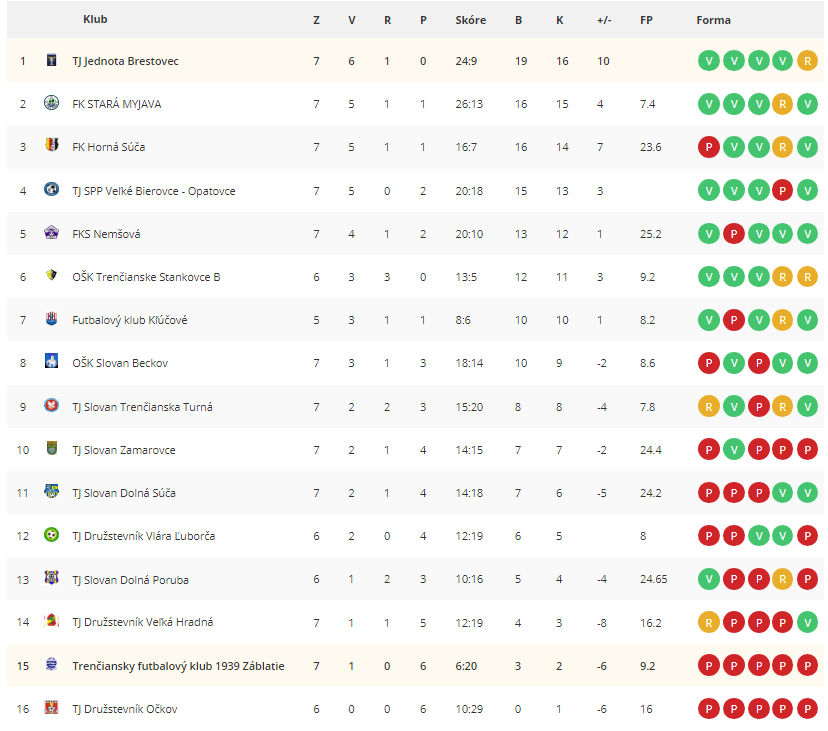
Task: Click FK STARÁ MYJAVA club crest
Action: tap(51, 102)
